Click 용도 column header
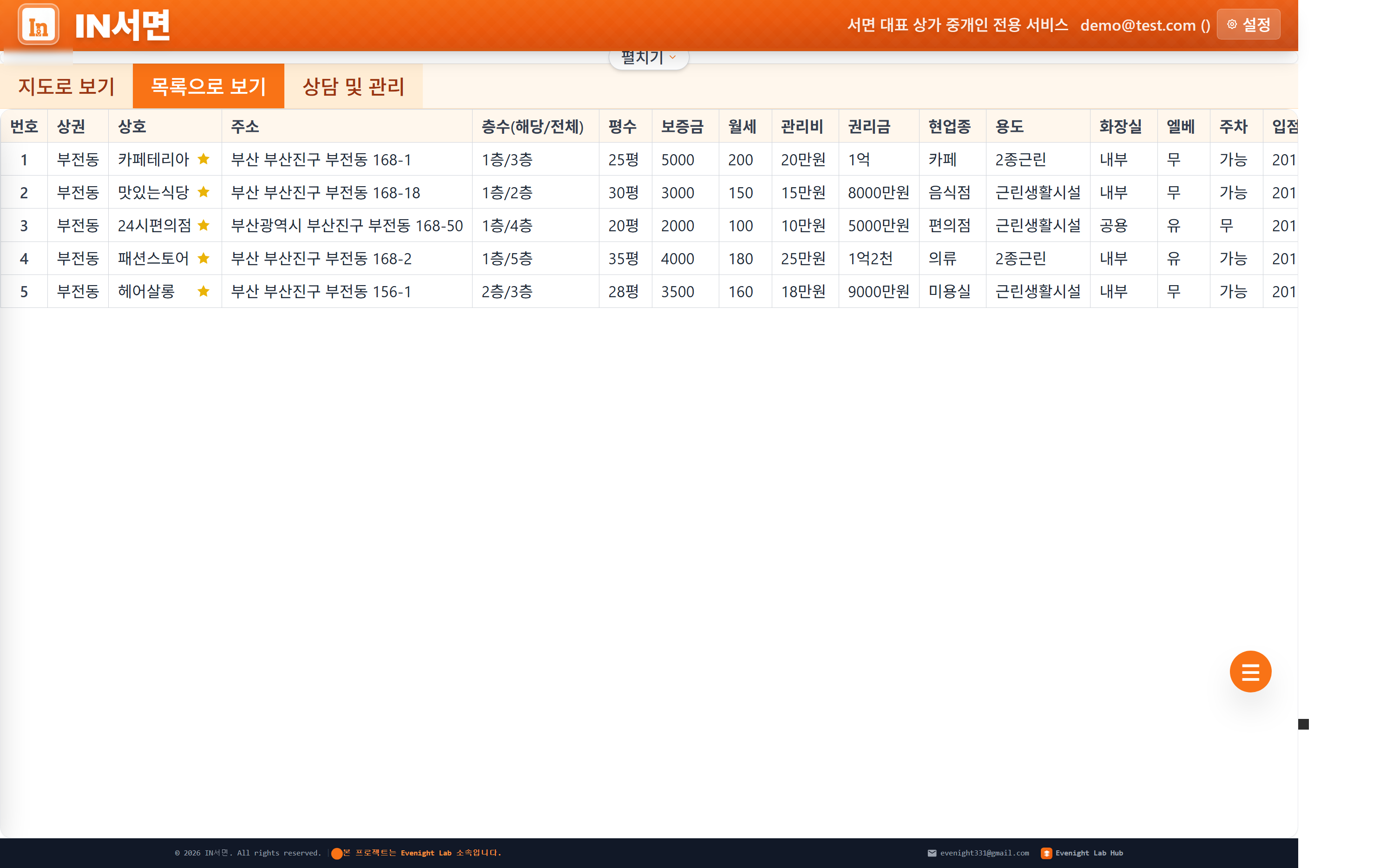Screen dimensions: 1393x868 pos(1038,126)
